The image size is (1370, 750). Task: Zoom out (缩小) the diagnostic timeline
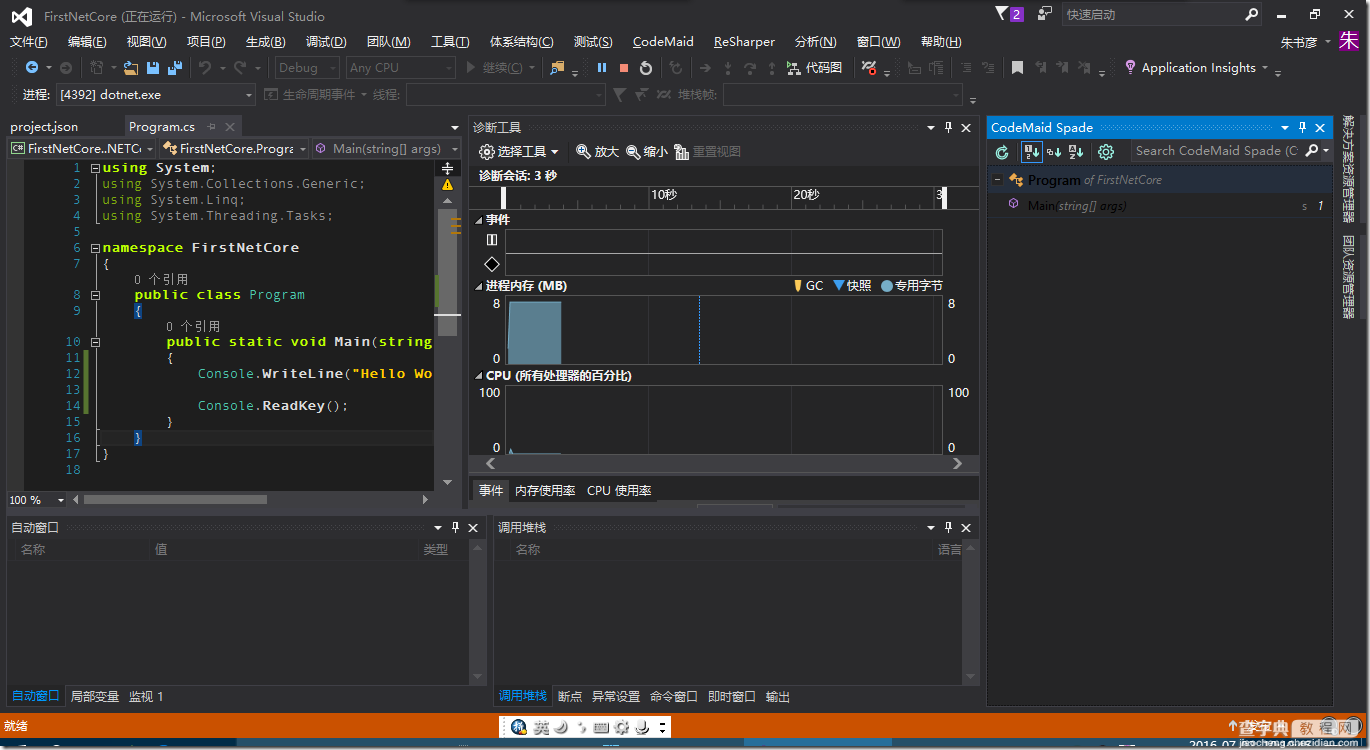click(x=647, y=152)
